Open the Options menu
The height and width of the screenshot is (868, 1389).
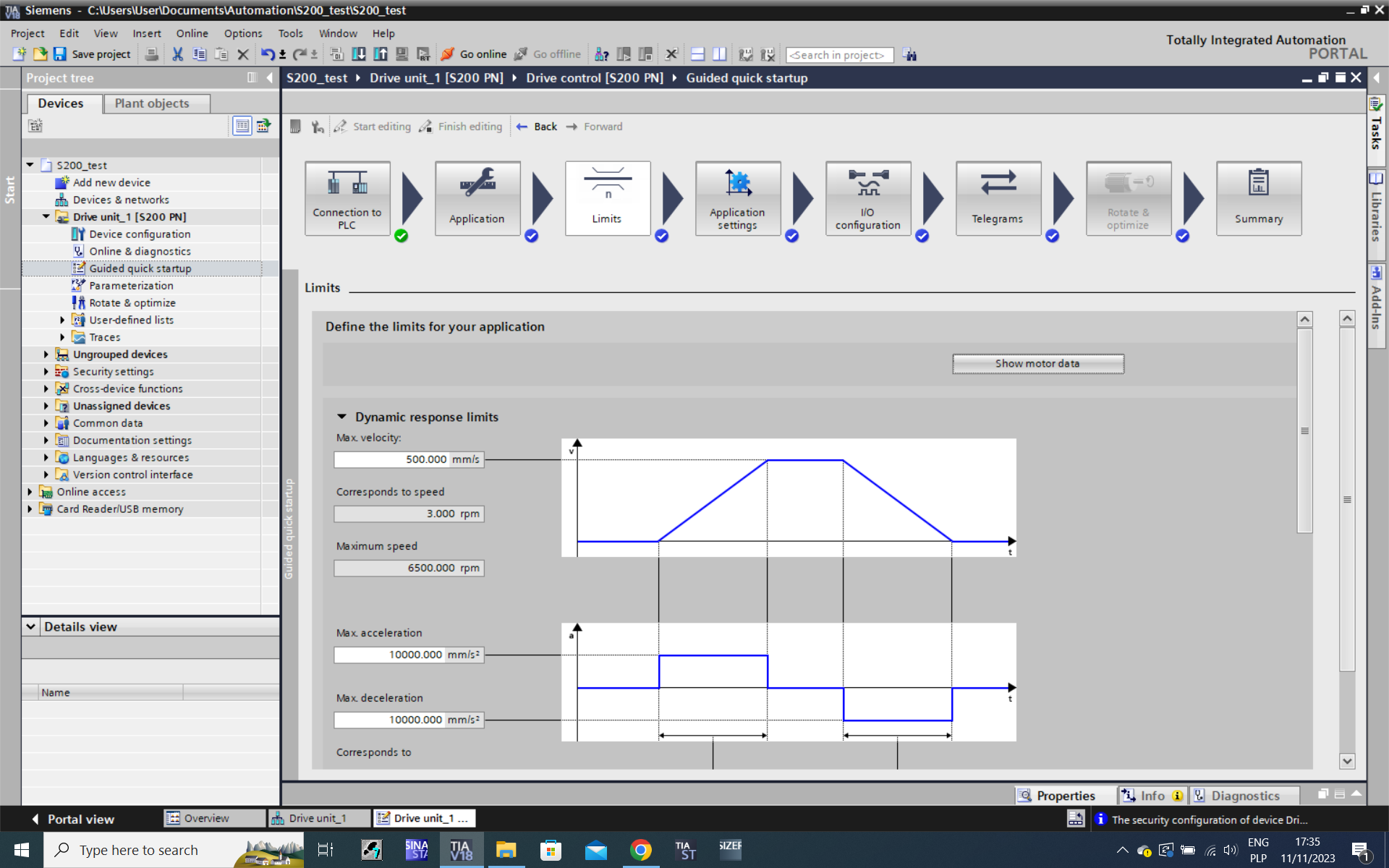pyautogui.click(x=242, y=33)
